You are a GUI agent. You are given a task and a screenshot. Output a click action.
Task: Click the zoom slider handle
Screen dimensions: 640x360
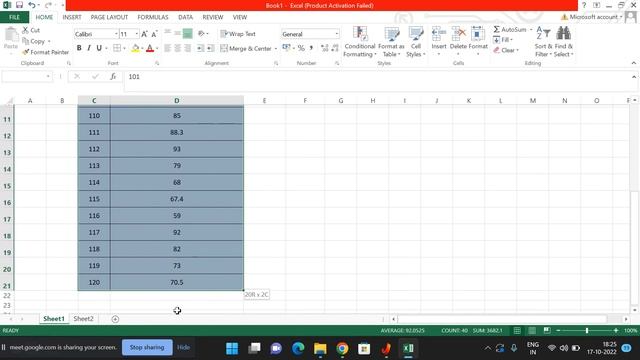[x=587, y=330]
